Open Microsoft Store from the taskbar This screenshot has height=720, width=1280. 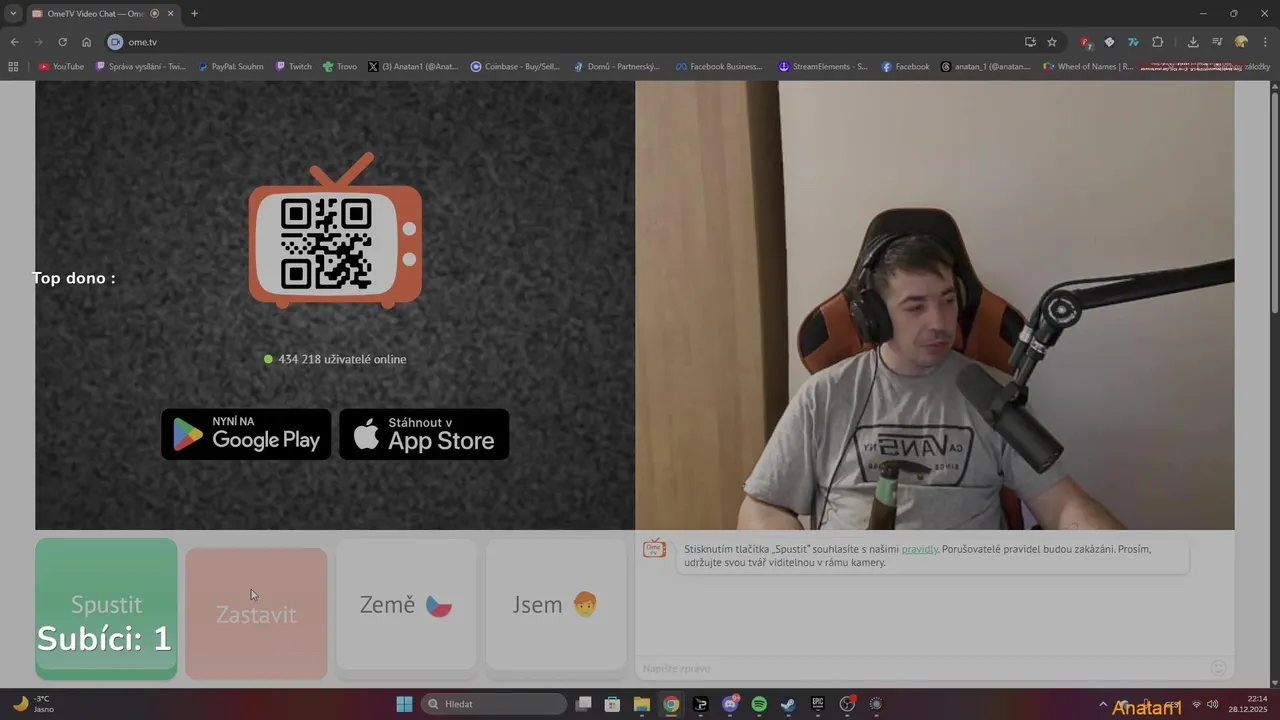pos(613,704)
